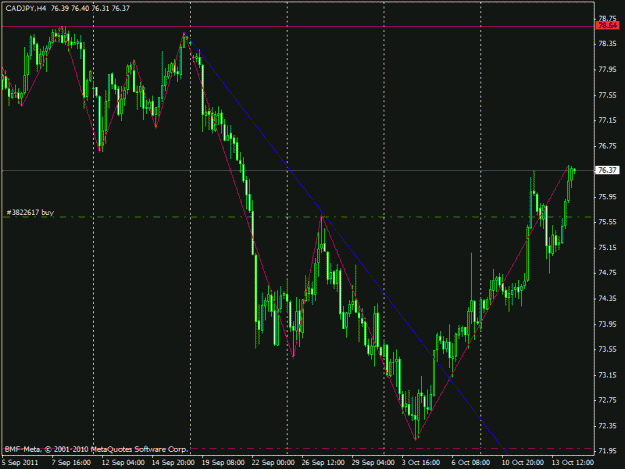Click the 19 Sep 08:00 time label
Viewport: 625px width, 469px height.
point(223,463)
